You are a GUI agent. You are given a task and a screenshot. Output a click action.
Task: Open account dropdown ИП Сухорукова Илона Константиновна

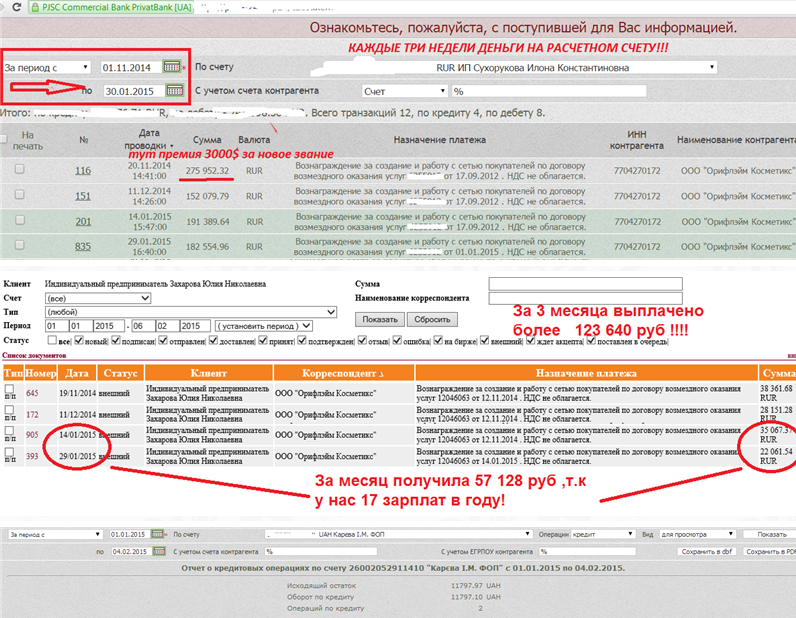(515, 67)
